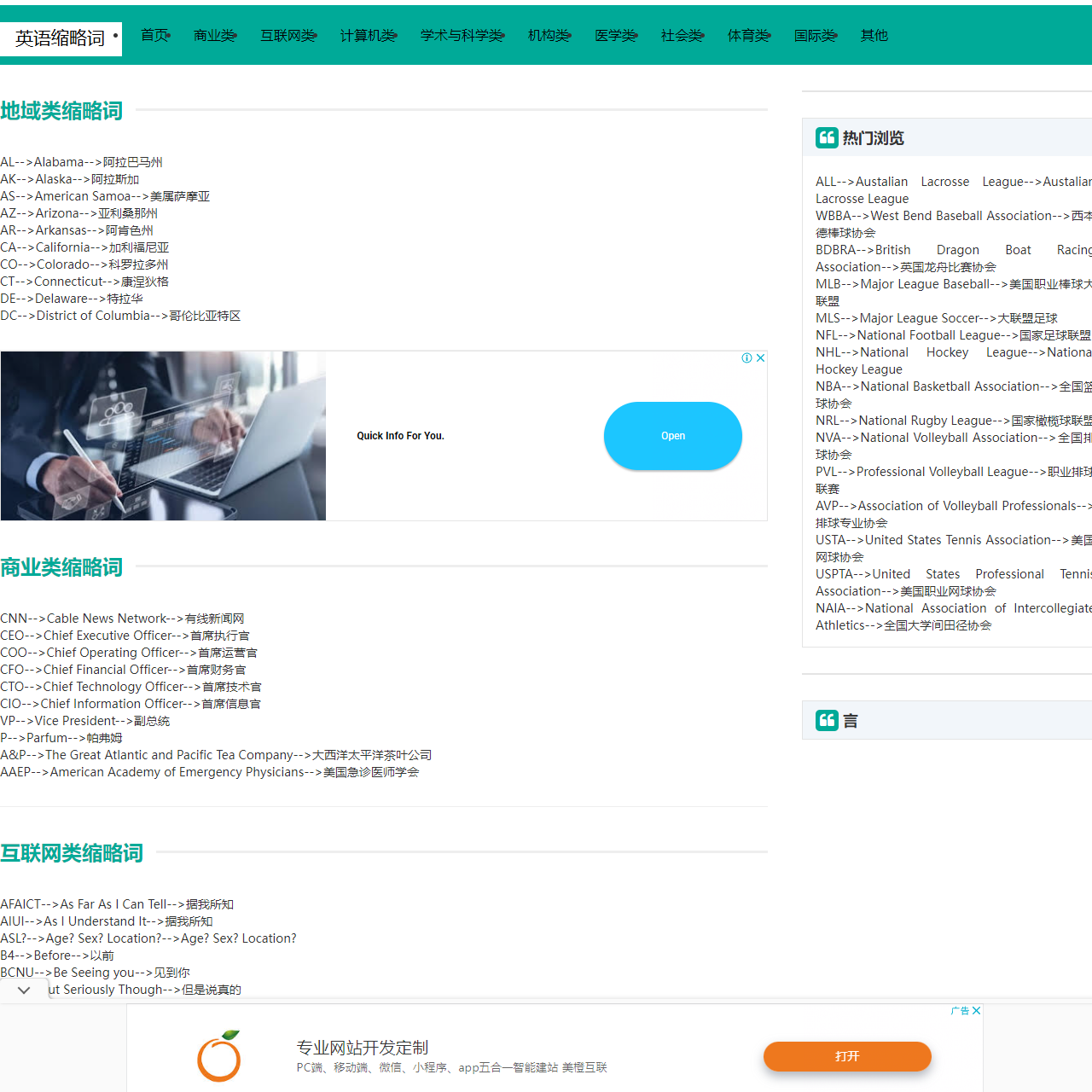Open the 地域类缩略词 heading link
Viewport: 1092px width, 1092px height.
pos(61,111)
